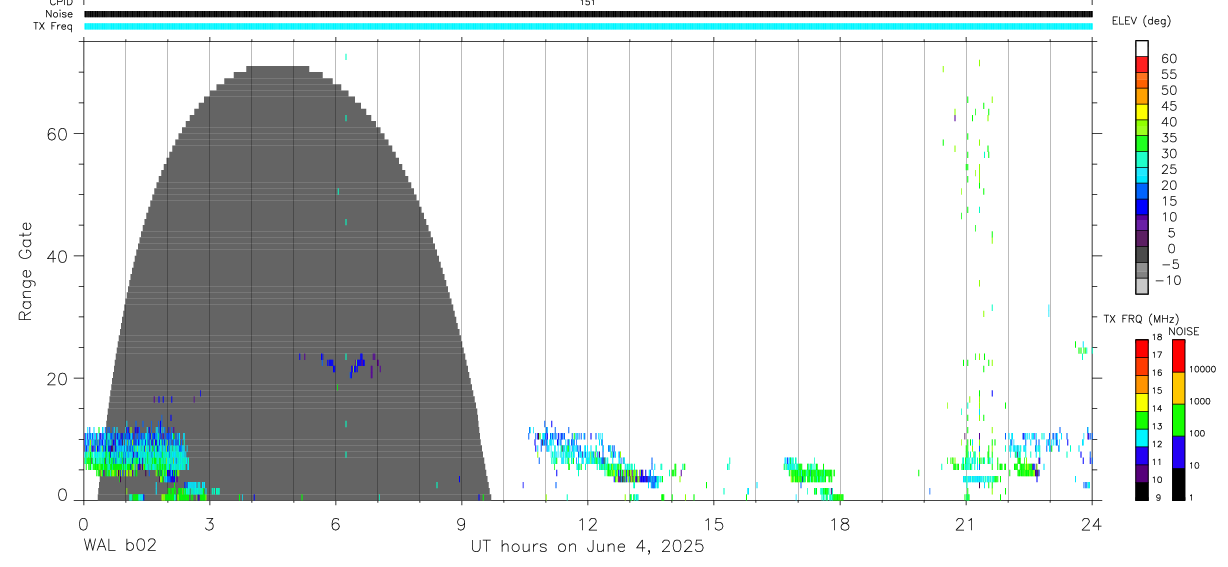Screen dimensions: 1228x567
Task: Click the red top swatch of the NOISE color bar
Action: 1178,355
